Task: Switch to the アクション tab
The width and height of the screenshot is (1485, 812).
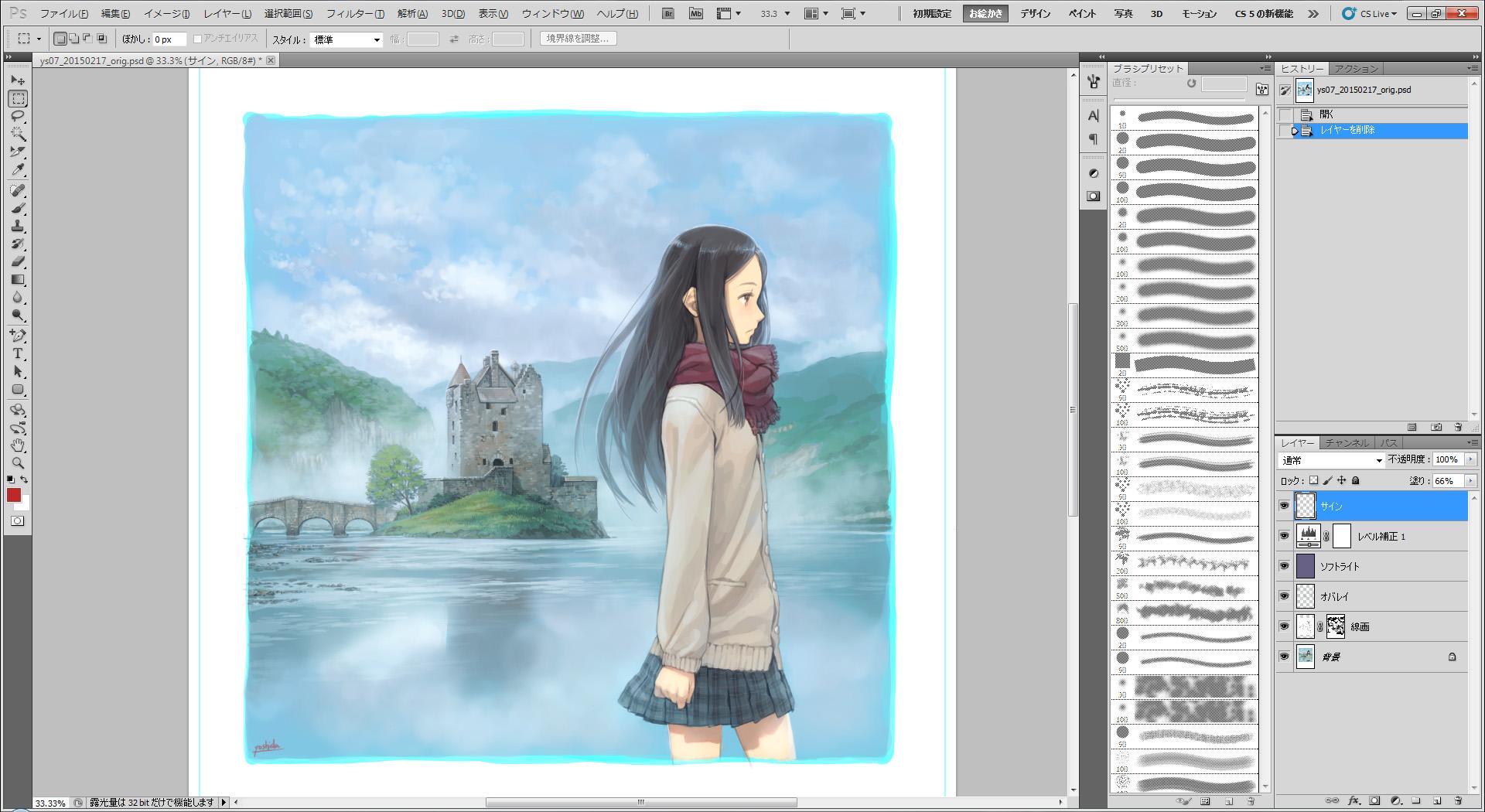Action: point(1356,69)
